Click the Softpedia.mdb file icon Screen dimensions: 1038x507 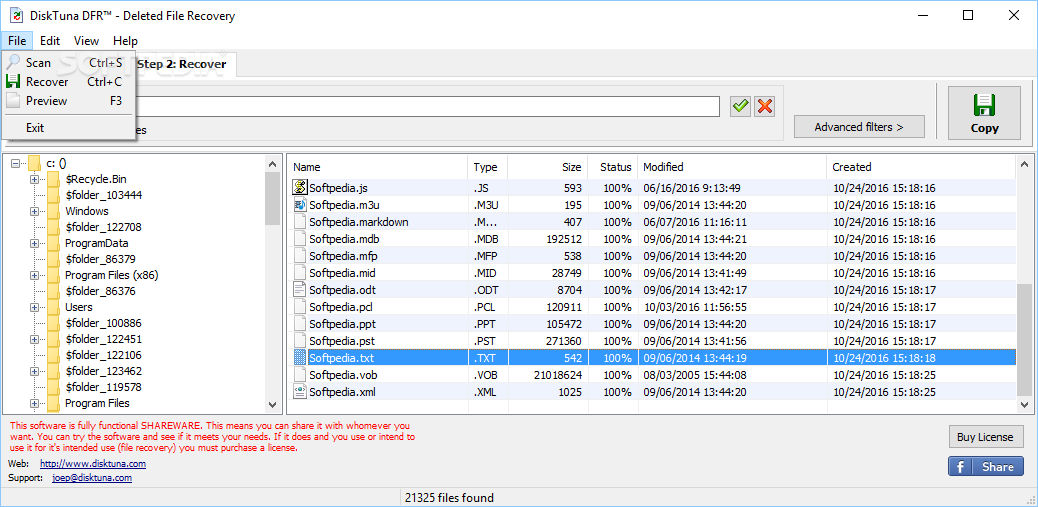pos(300,239)
